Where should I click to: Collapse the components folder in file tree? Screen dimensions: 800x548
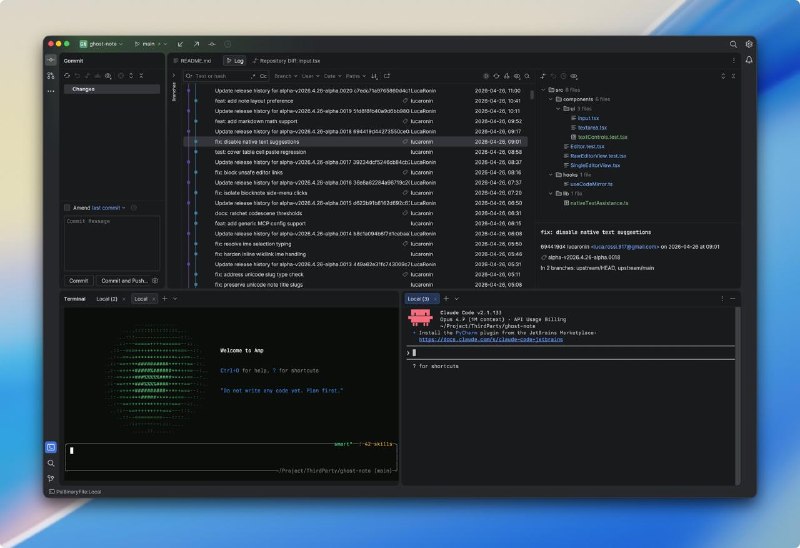pos(551,99)
